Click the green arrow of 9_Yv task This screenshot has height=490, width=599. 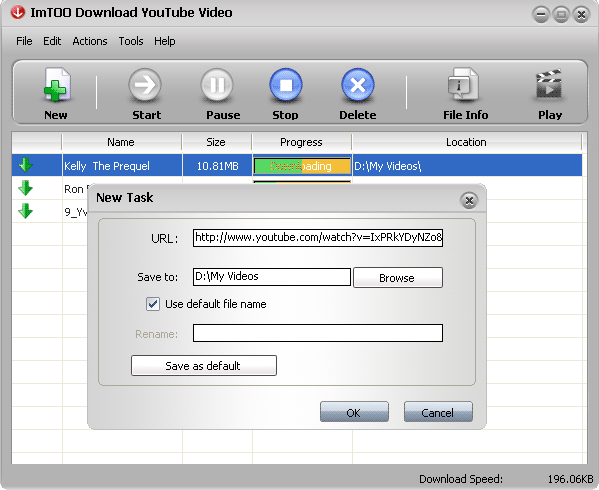point(26,211)
